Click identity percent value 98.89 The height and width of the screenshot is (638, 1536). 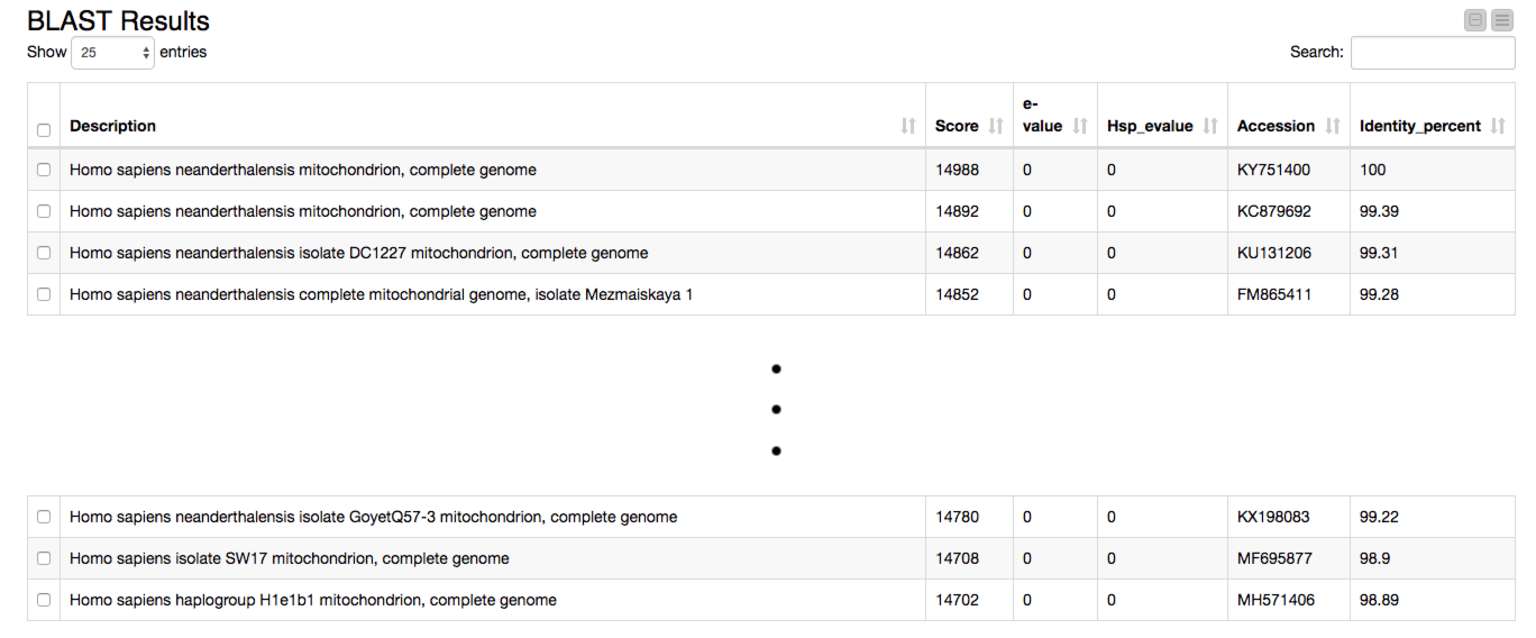tap(1379, 600)
